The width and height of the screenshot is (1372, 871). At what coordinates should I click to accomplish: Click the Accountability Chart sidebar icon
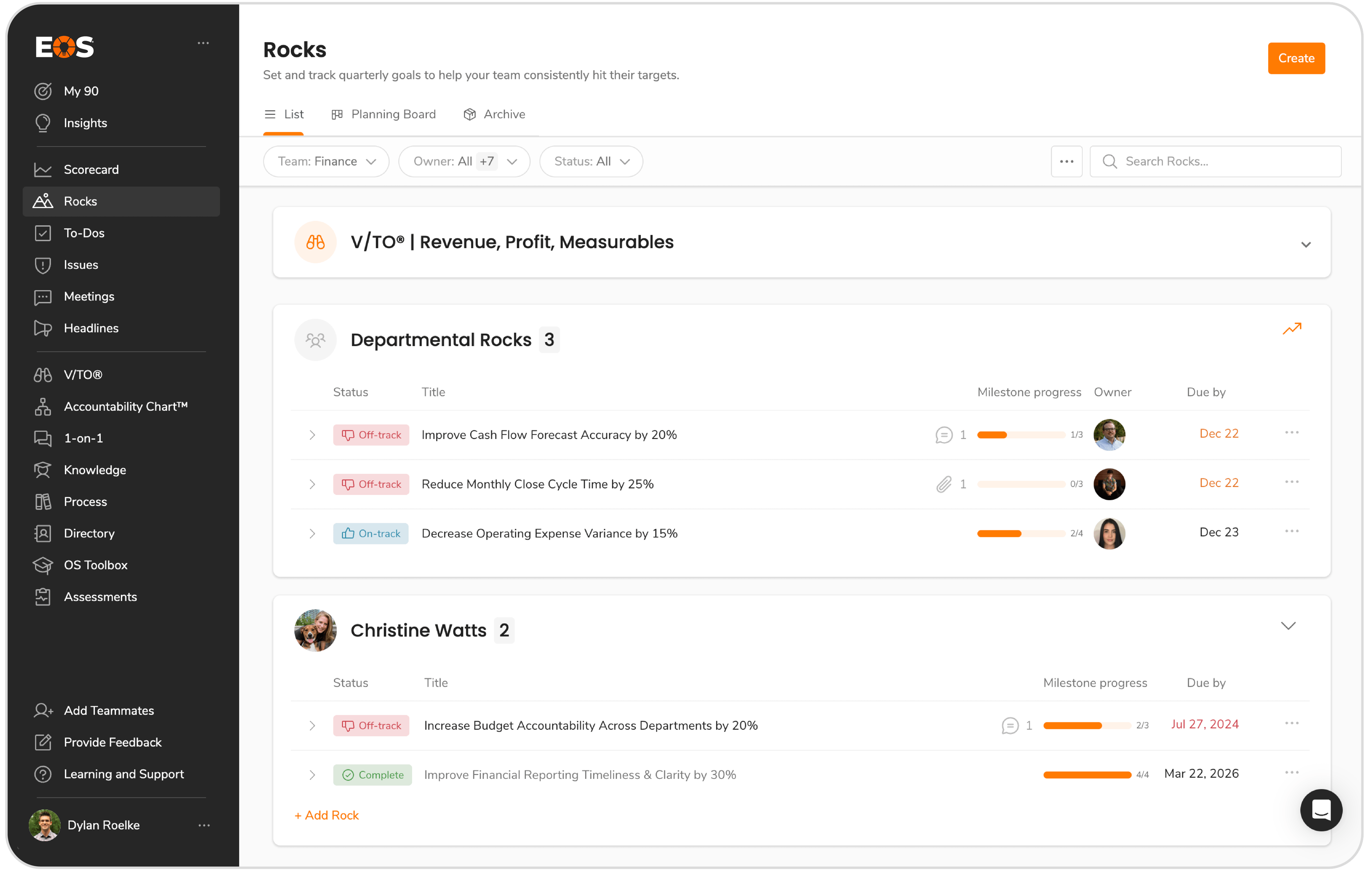pyautogui.click(x=43, y=407)
